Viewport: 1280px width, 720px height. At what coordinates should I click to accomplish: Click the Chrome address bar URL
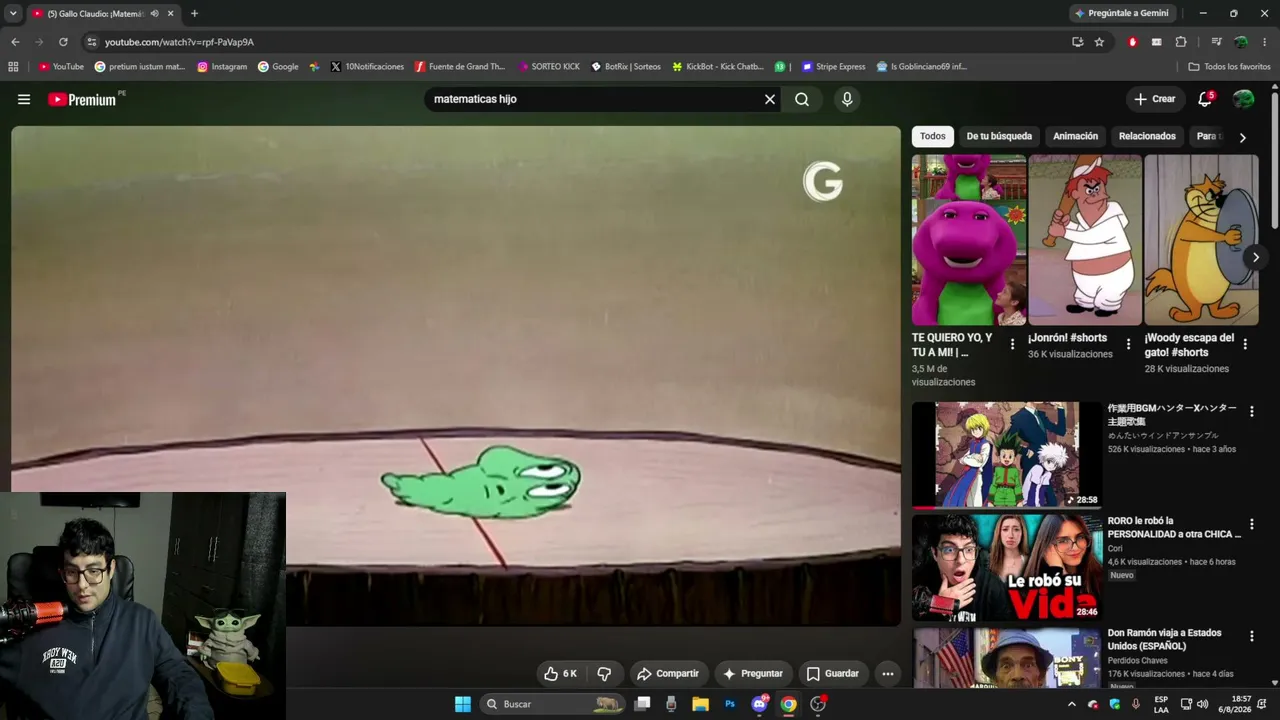click(179, 42)
